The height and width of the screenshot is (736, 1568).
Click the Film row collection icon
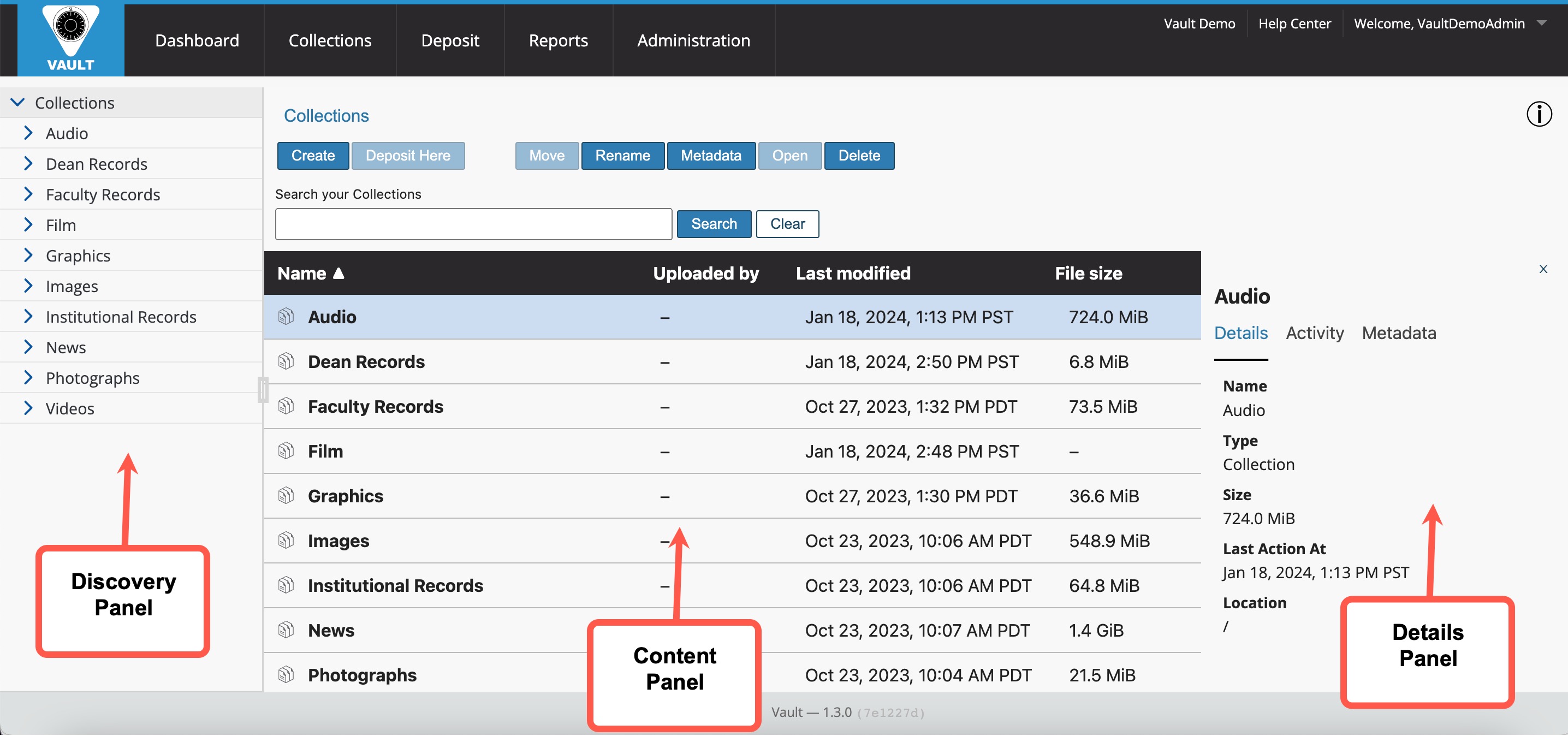[x=286, y=451]
